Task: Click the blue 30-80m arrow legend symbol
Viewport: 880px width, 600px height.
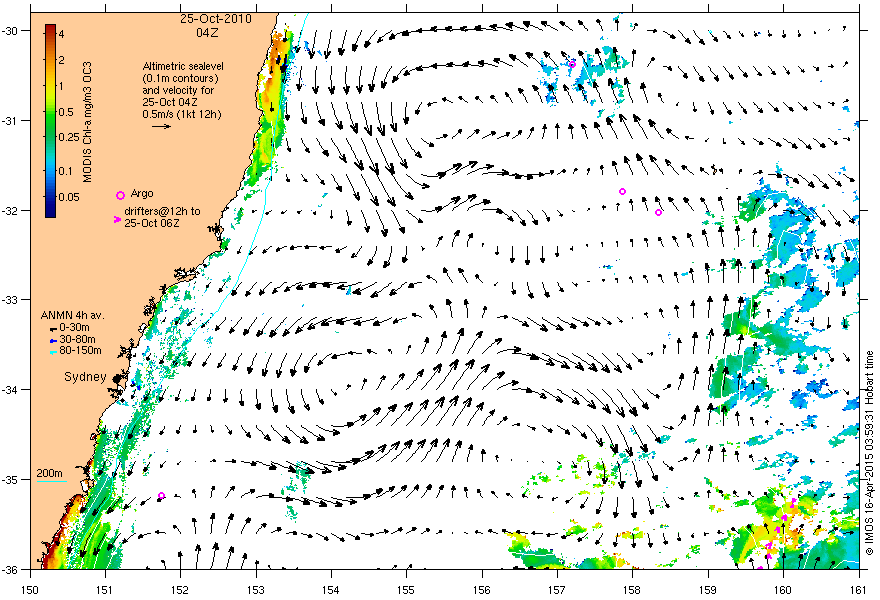Action: 53,340
